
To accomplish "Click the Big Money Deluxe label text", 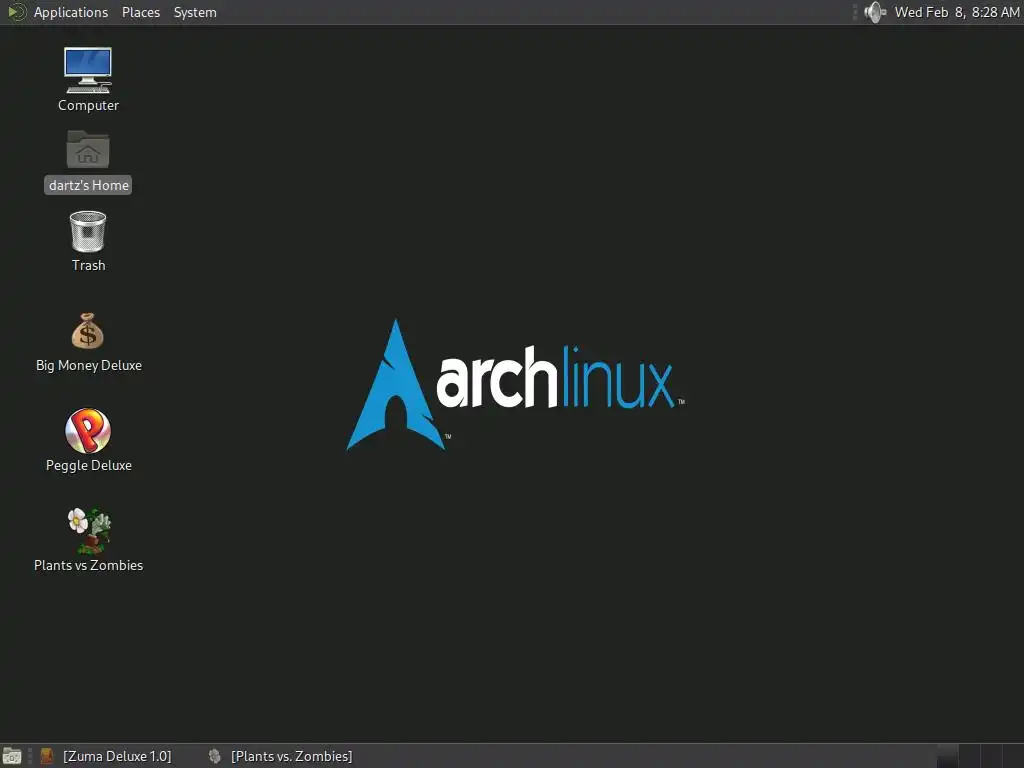I will click(89, 365).
